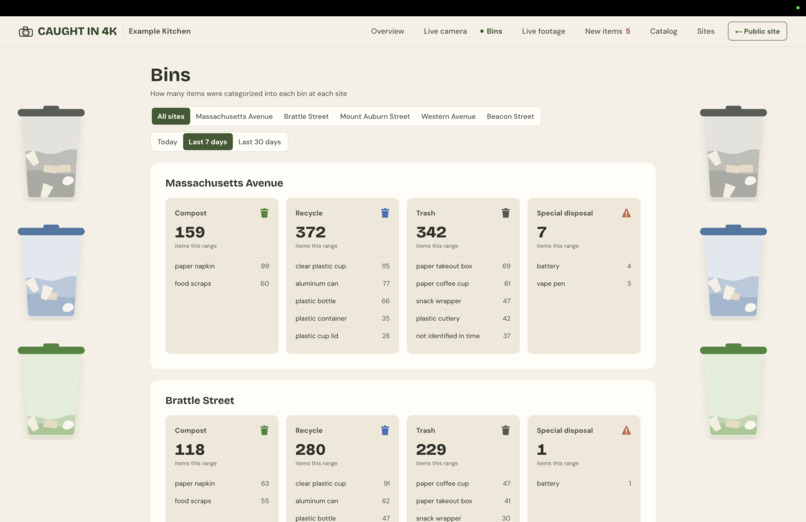
Task: Navigate to Sites
Action: (x=705, y=31)
